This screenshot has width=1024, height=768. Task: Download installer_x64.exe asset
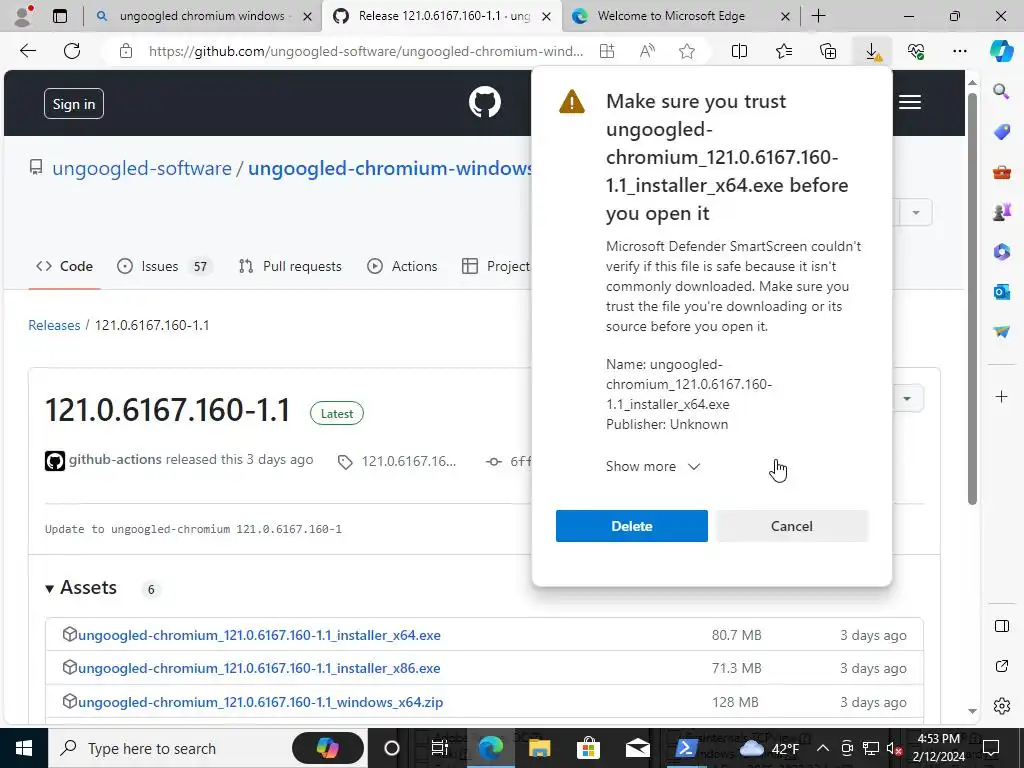259,635
